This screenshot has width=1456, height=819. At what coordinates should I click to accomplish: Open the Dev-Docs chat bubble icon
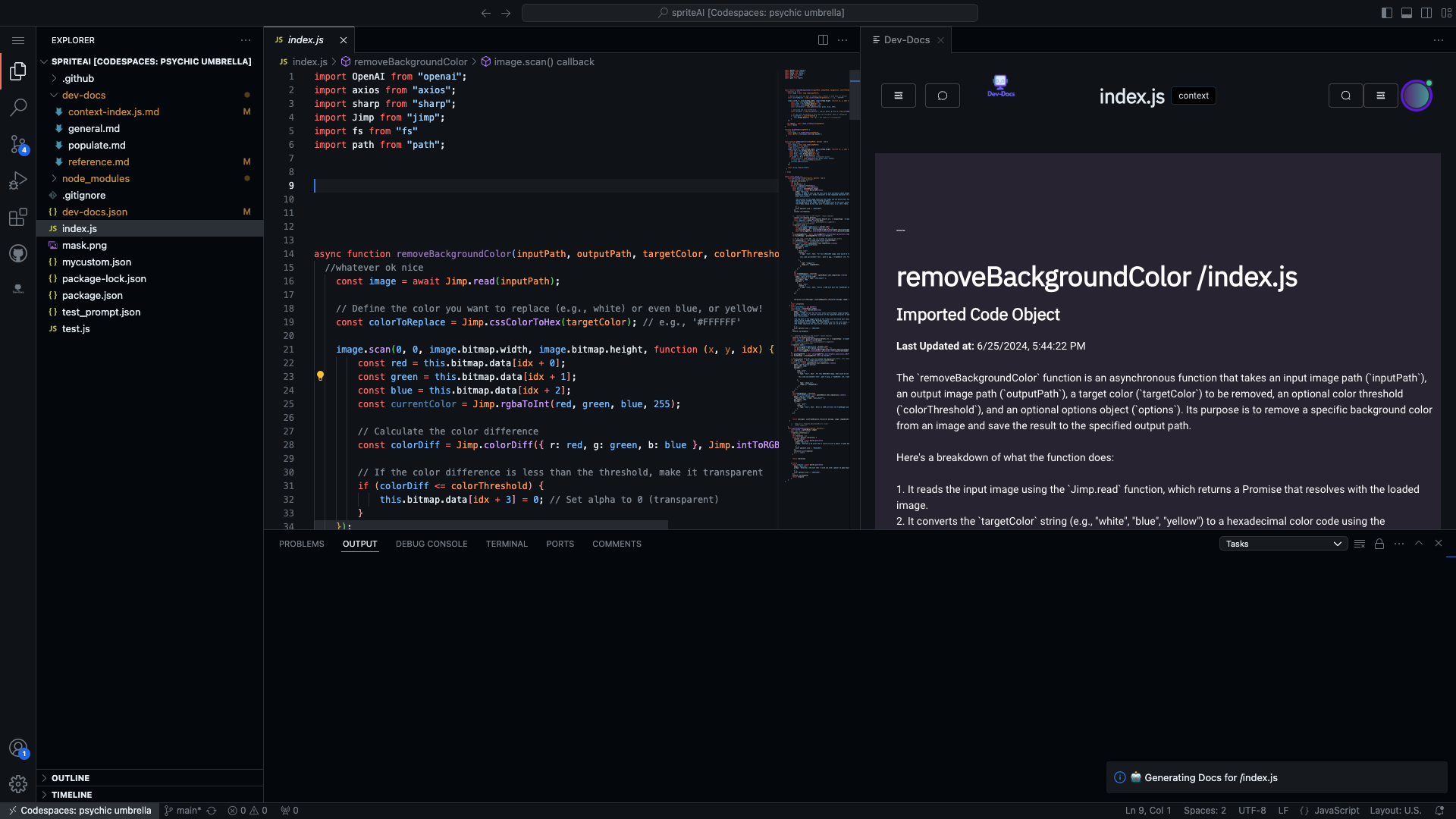coord(942,96)
